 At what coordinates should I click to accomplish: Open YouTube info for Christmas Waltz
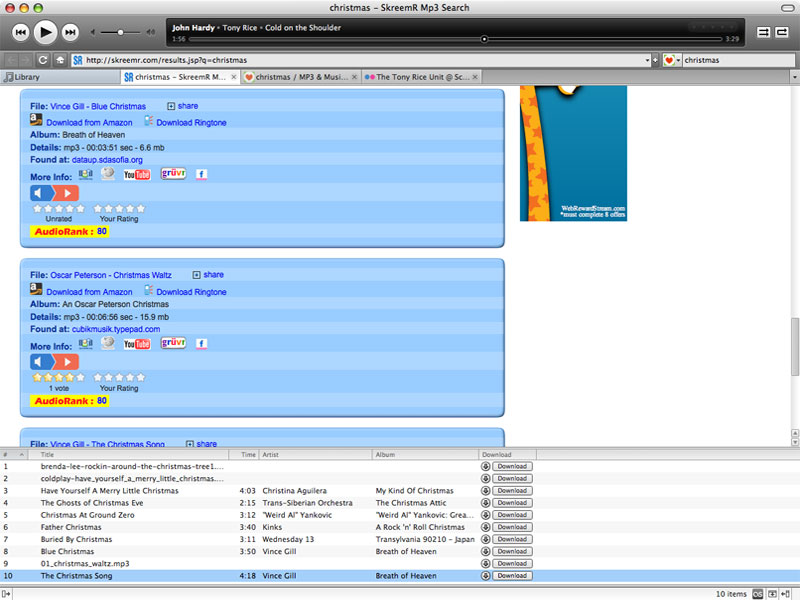(x=137, y=344)
